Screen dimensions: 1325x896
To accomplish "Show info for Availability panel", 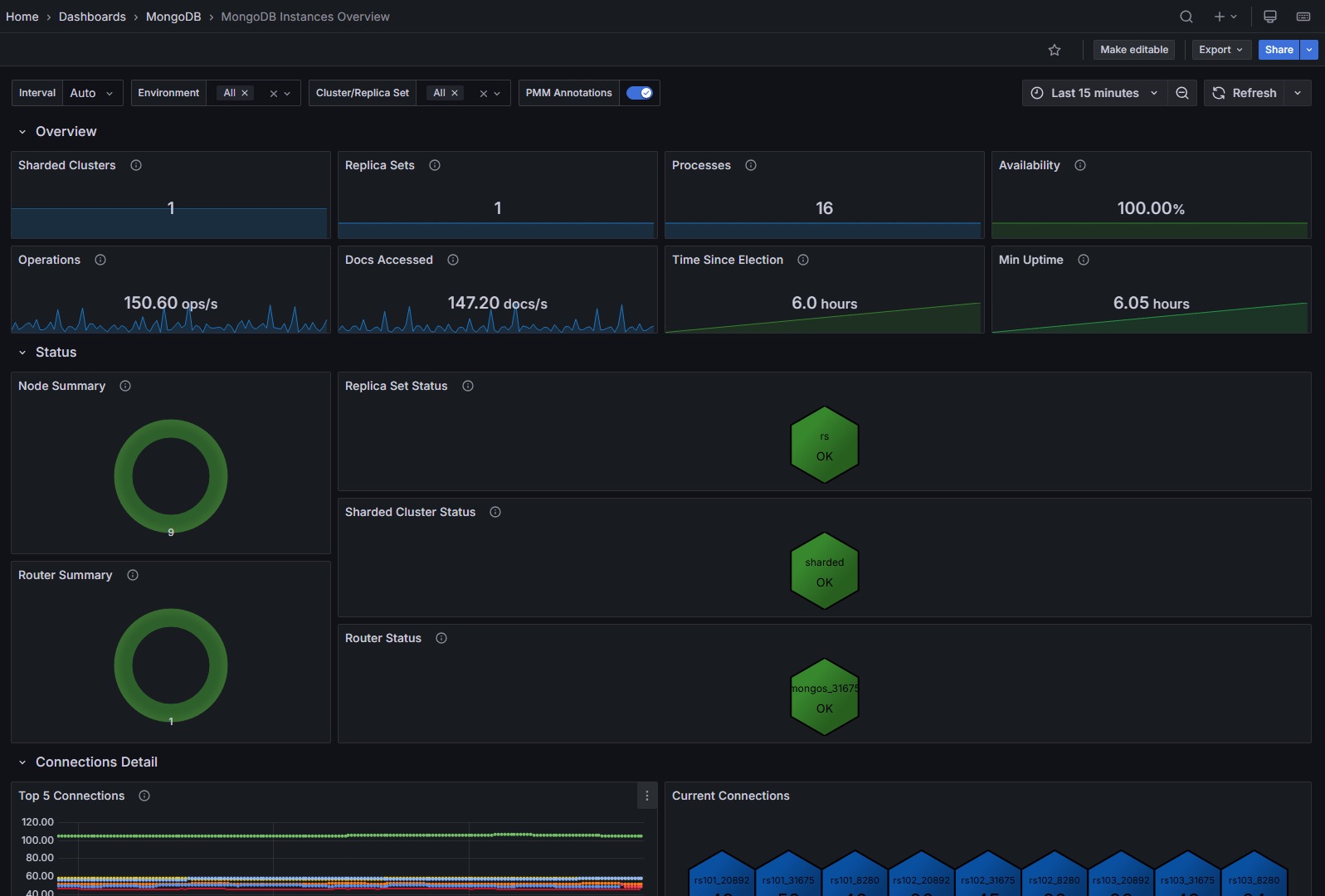I will point(1080,165).
